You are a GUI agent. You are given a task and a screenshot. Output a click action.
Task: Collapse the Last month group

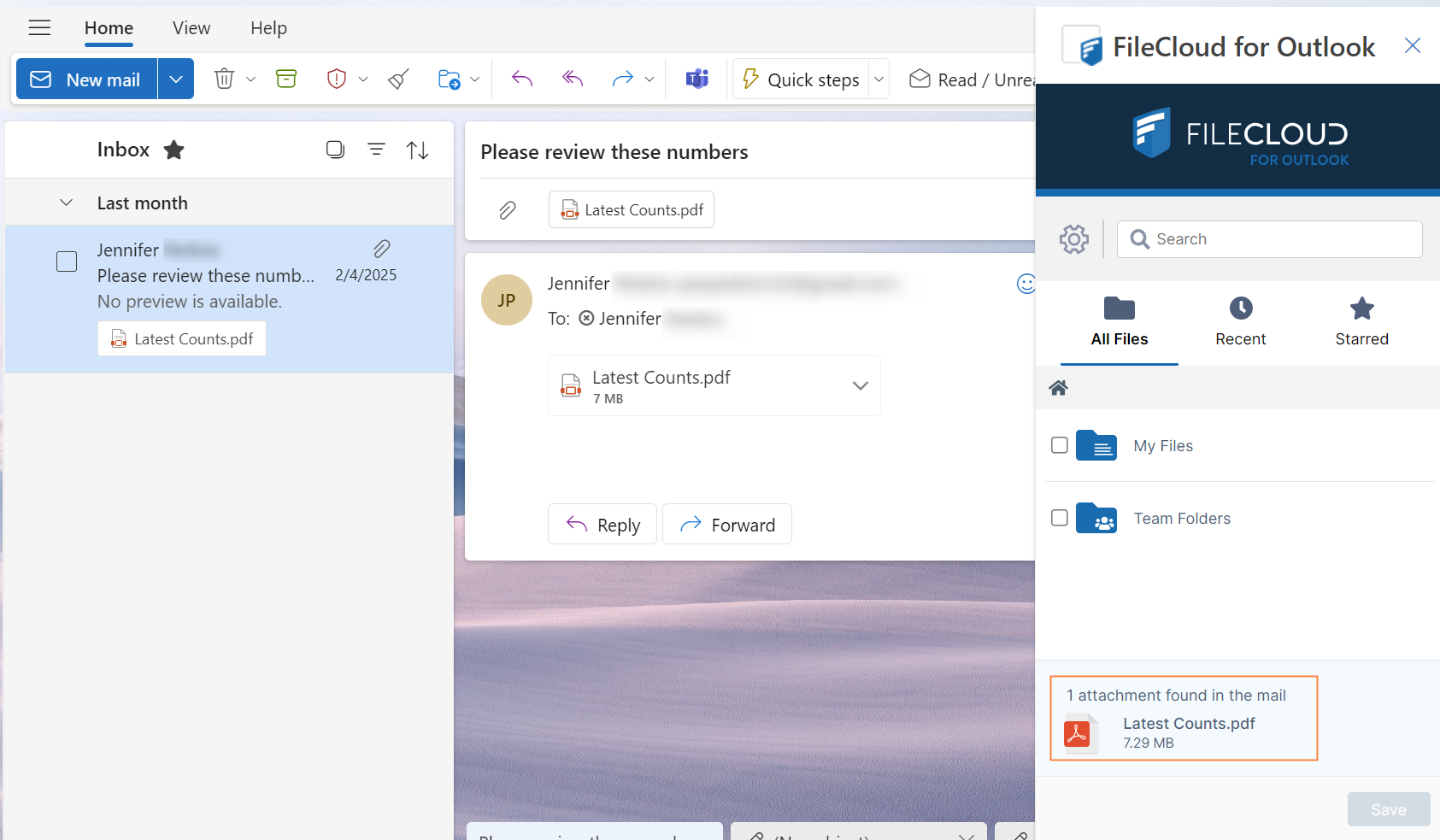[x=66, y=203]
